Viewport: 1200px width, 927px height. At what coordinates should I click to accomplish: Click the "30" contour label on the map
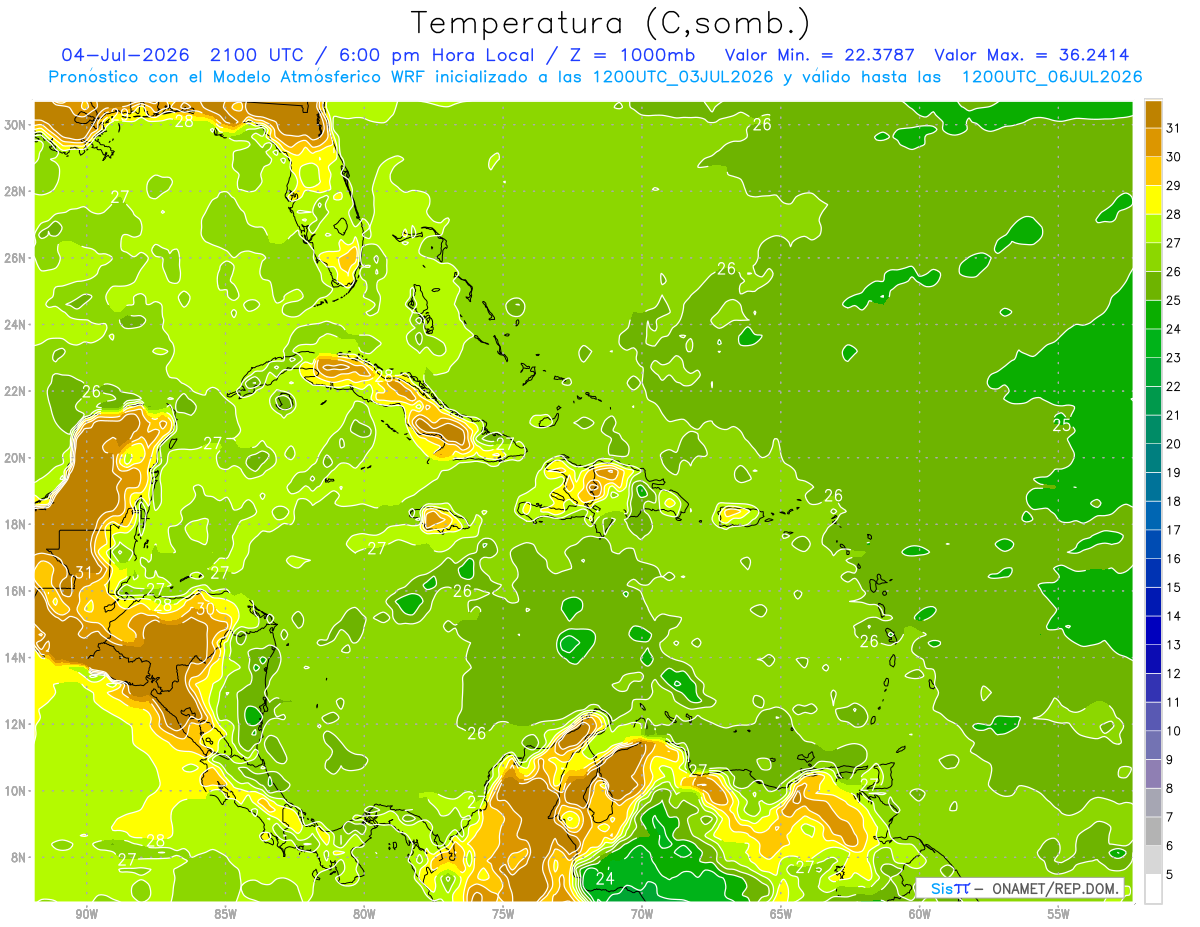(x=205, y=607)
